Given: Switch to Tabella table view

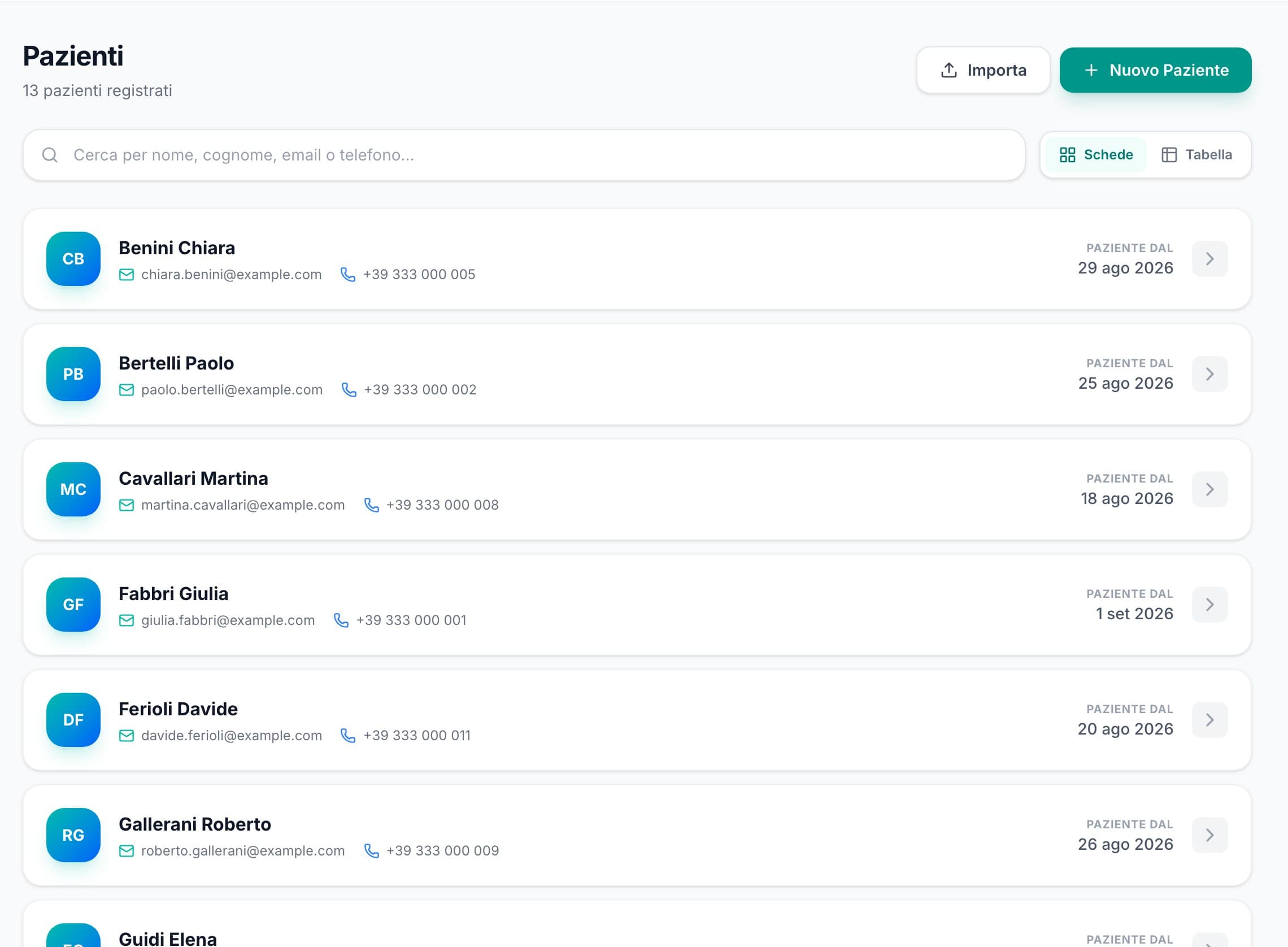Looking at the screenshot, I should (x=1196, y=155).
